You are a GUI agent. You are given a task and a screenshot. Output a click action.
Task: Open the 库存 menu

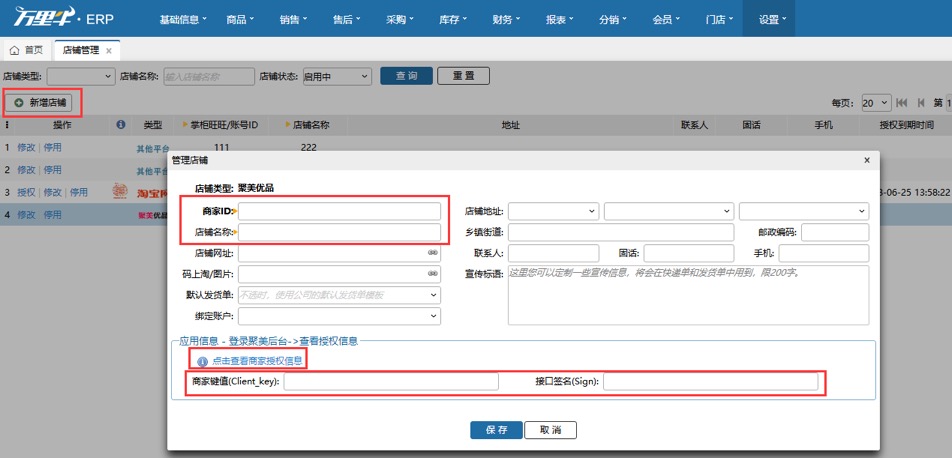point(453,19)
